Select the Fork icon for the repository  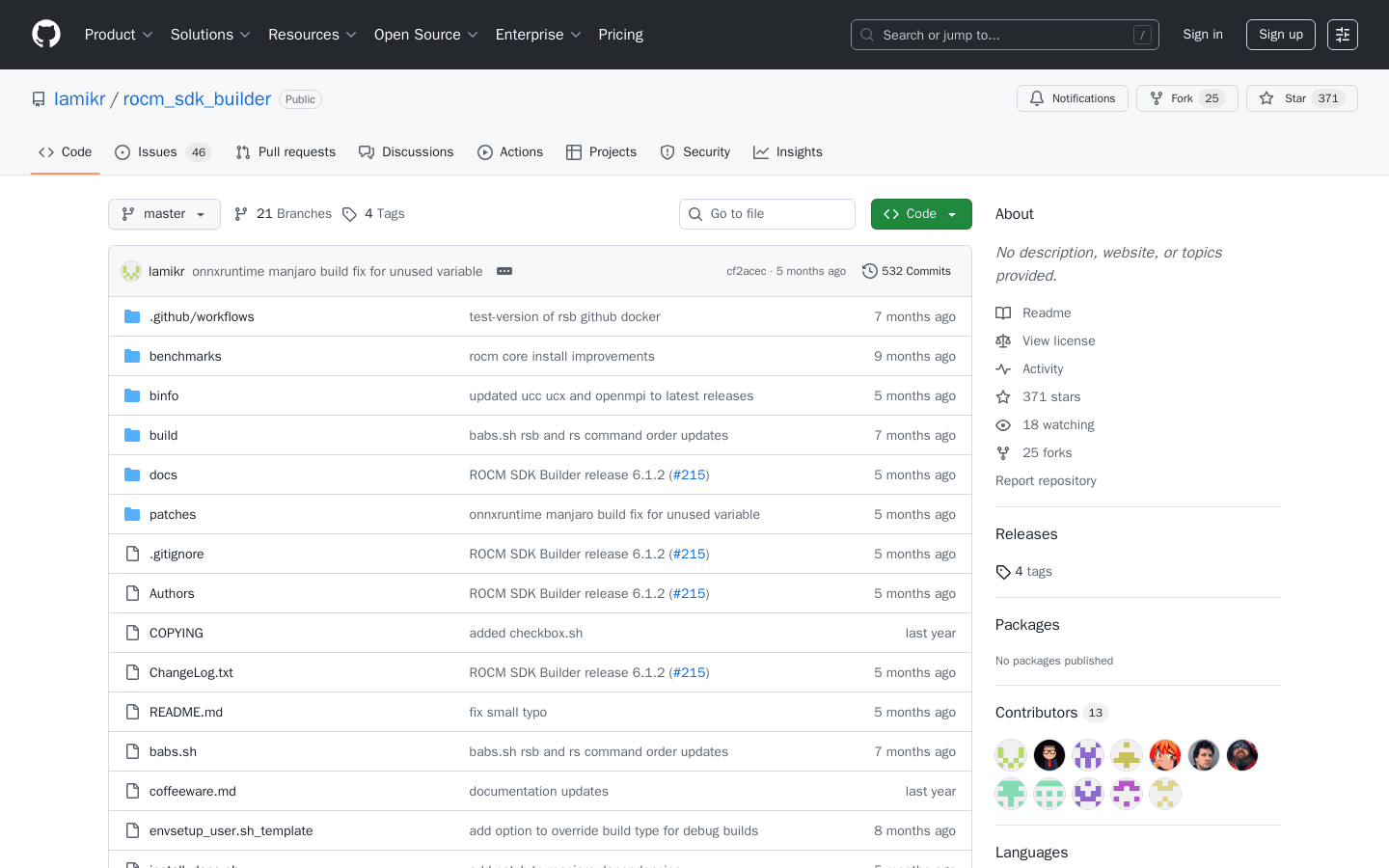1155,97
